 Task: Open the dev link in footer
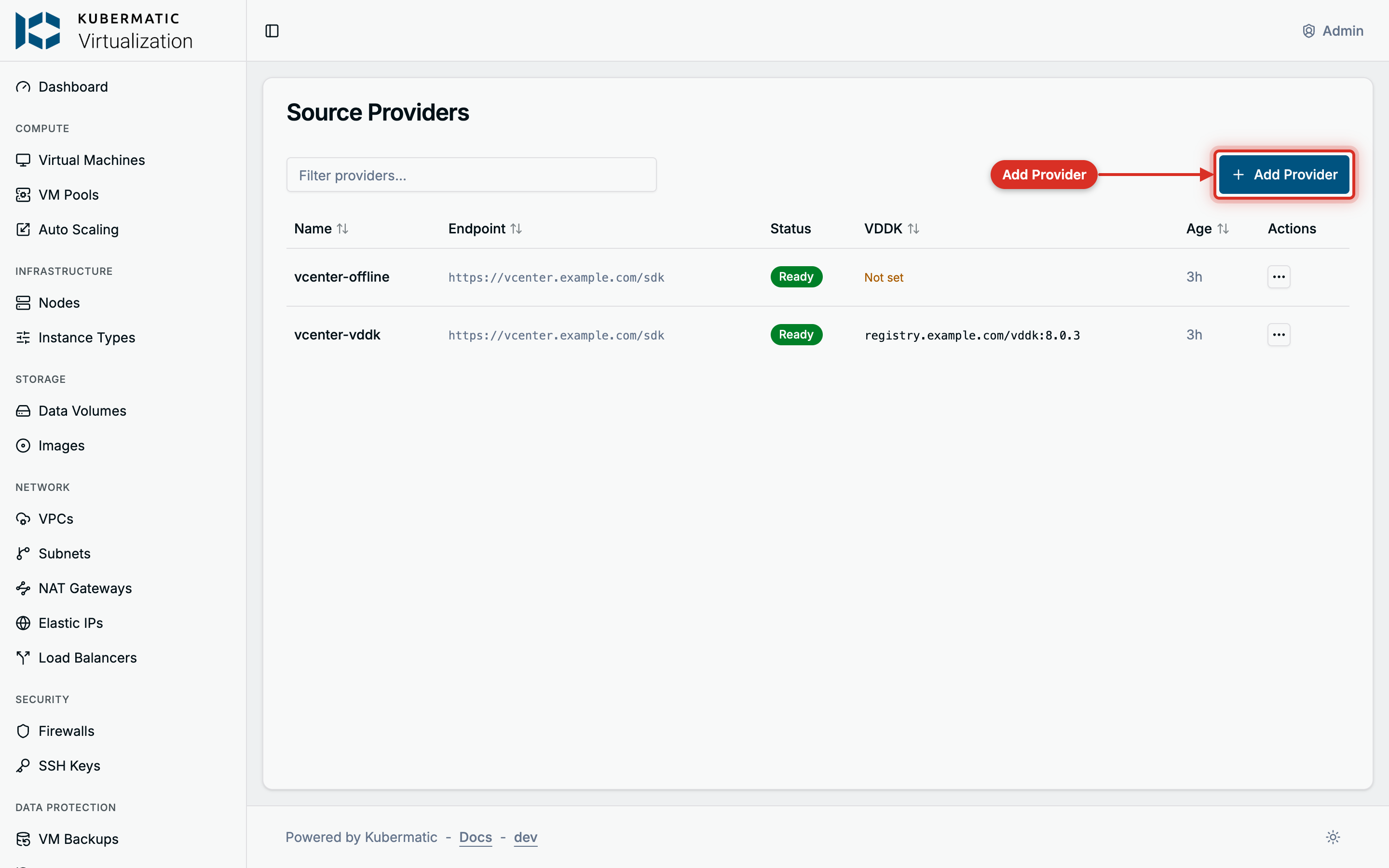click(x=526, y=837)
